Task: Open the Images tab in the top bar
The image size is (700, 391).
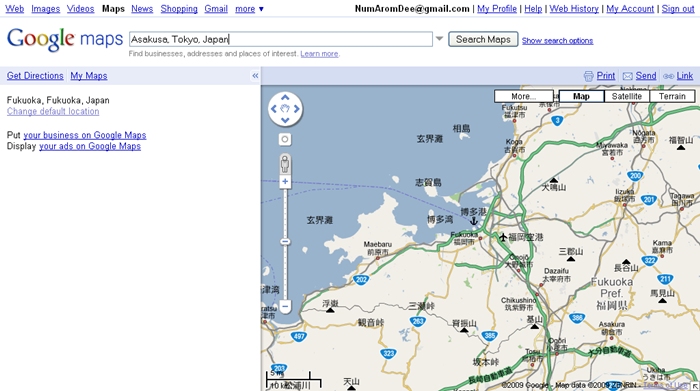Action: click(x=46, y=8)
